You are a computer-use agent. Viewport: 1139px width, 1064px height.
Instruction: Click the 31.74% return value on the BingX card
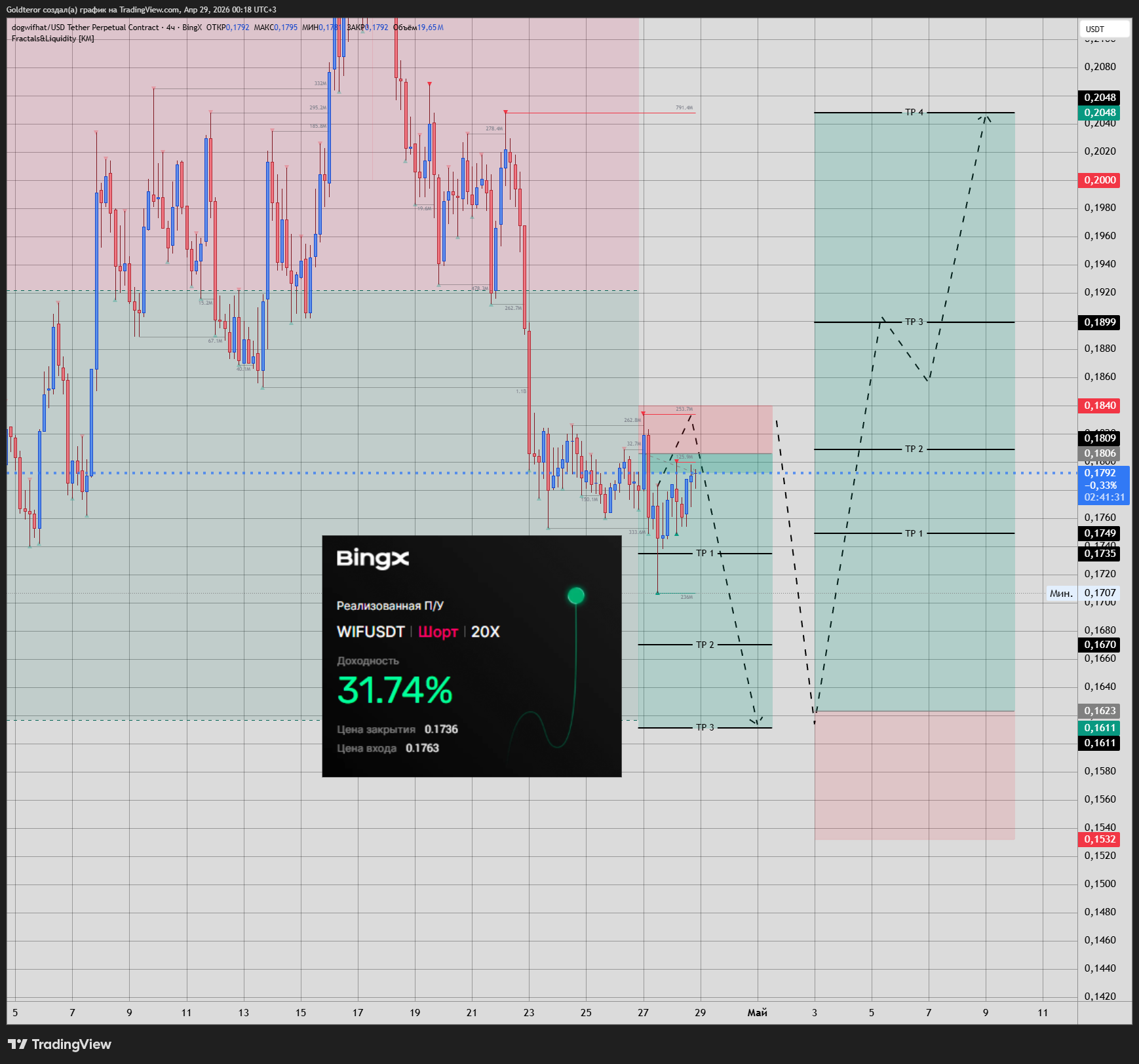pyautogui.click(x=395, y=691)
